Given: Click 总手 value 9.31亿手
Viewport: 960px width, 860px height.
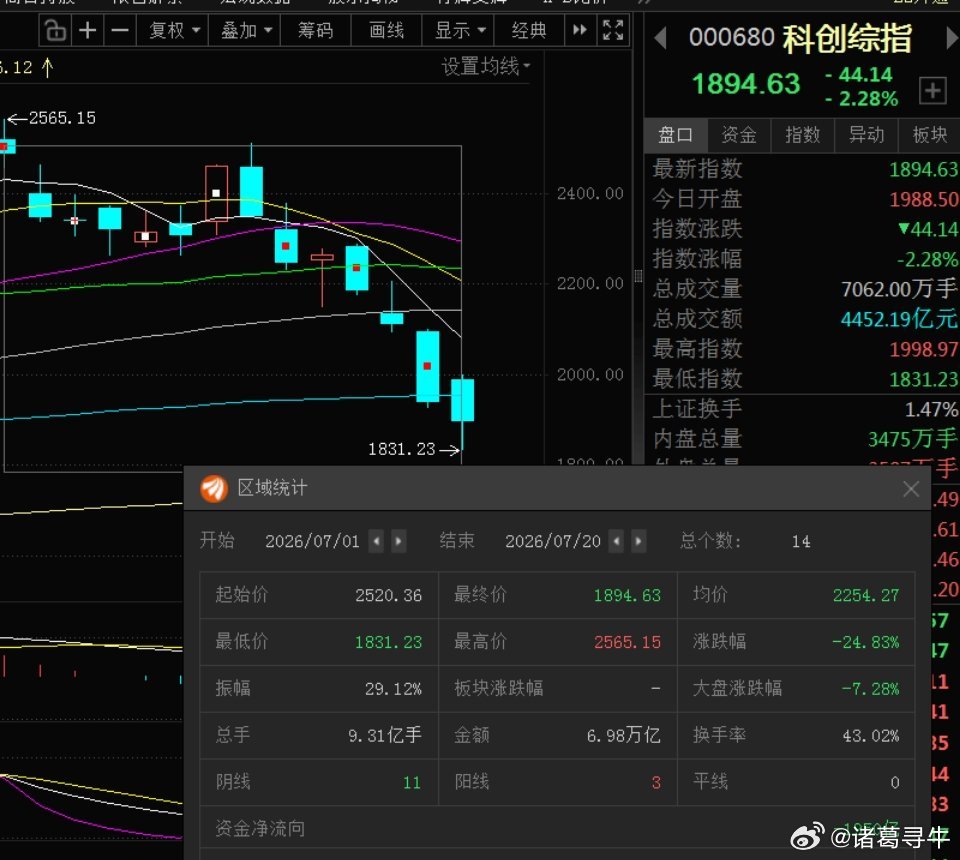Looking at the screenshot, I should click(x=384, y=735).
